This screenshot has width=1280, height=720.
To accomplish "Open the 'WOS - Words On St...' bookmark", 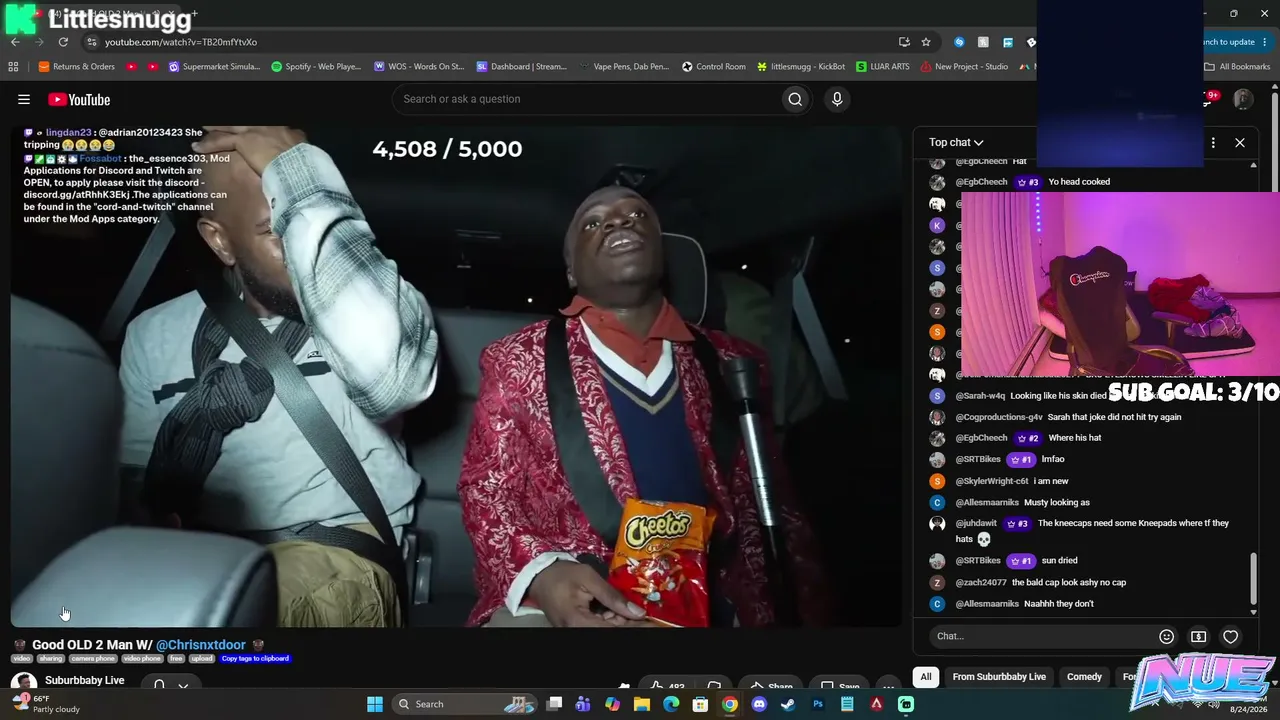I will point(419,67).
